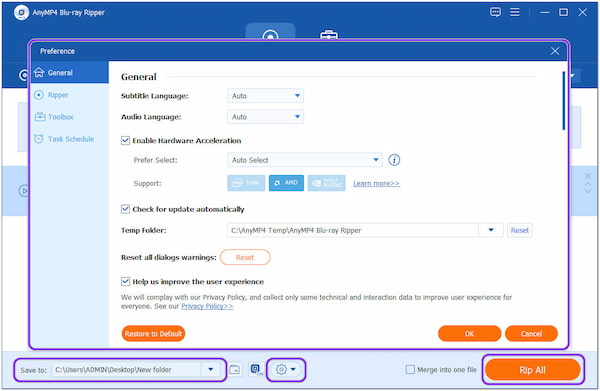This screenshot has width=600, height=391.
Task: Reset all dialogs warnings button
Action: 245,257
